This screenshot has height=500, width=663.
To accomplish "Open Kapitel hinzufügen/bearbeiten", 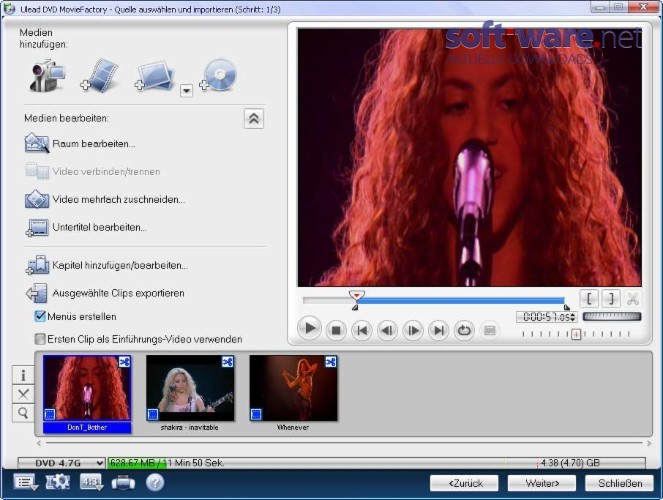I will pos(120,266).
